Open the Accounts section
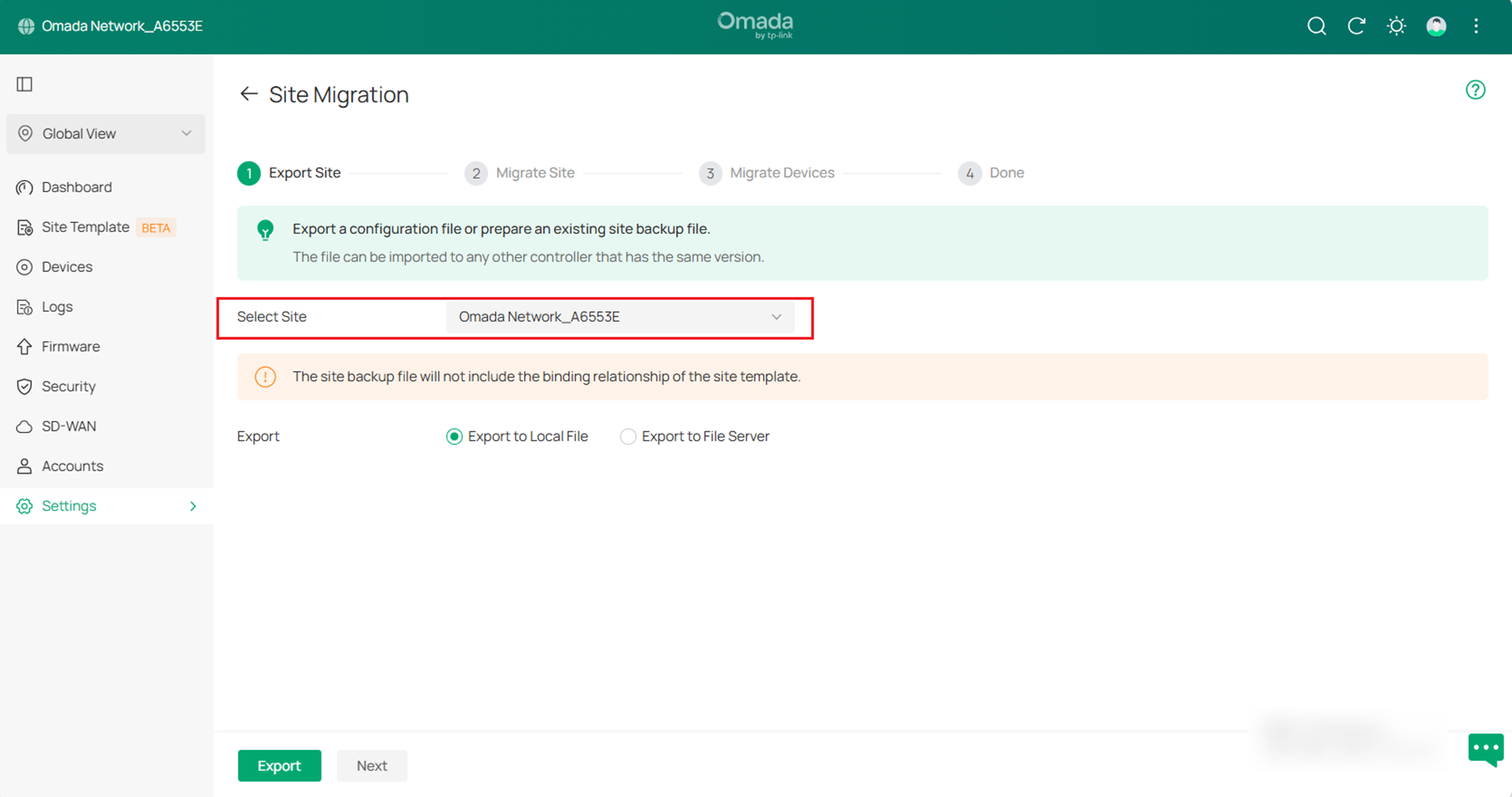The height and width of the screenshot is (797, 1512). 72,465
